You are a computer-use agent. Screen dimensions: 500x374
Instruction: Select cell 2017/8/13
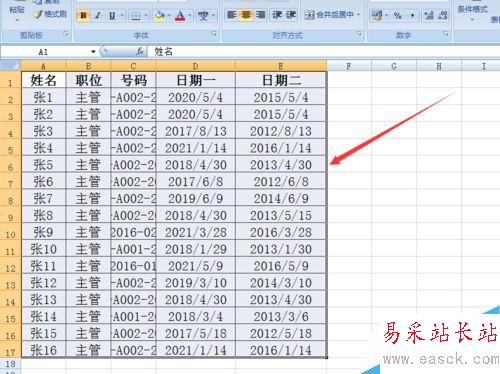196,131
